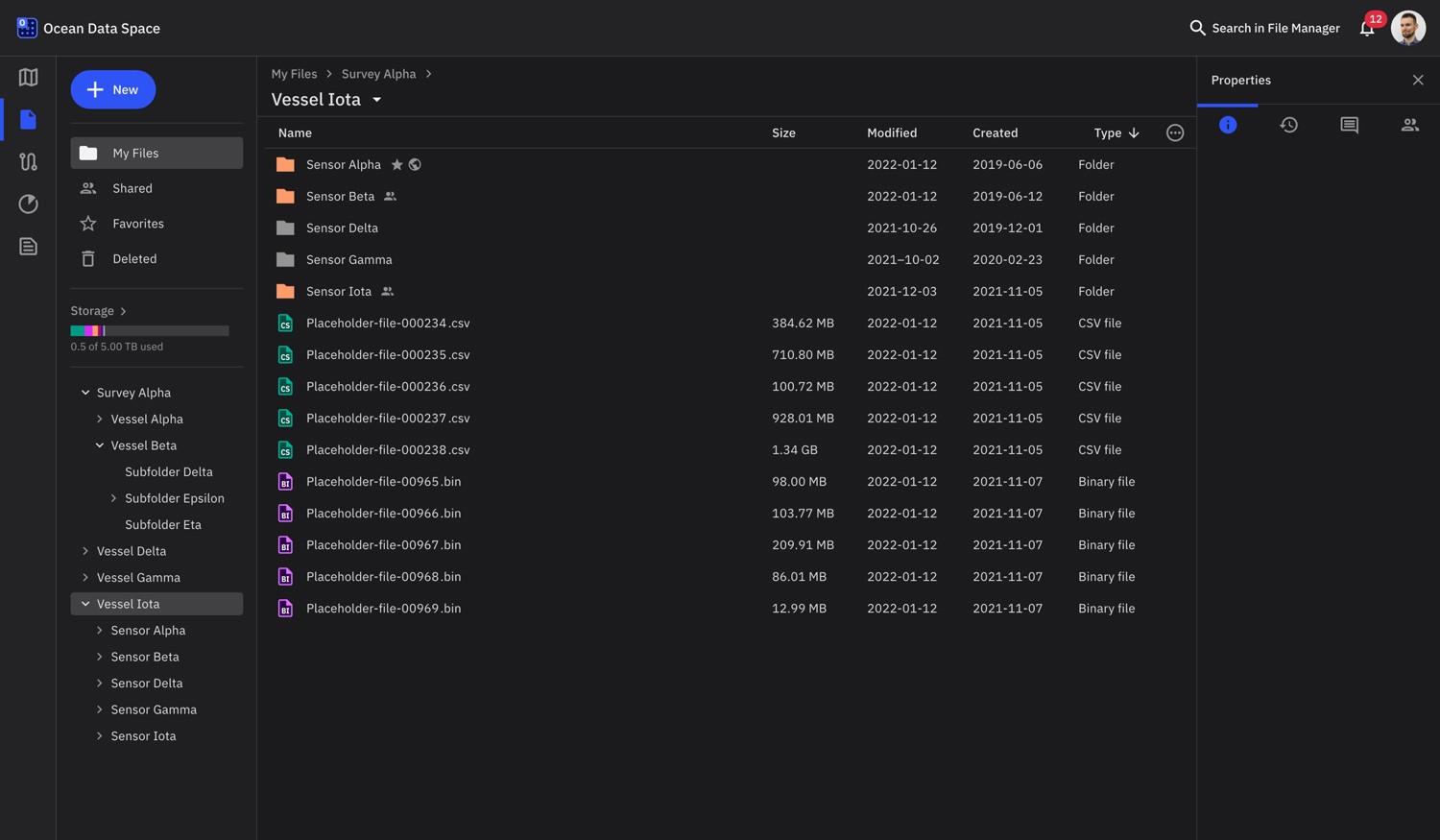Open the logs document icon at rail bottom
The height and width of the screenshot is (840, 1440).
coord(28,246)
